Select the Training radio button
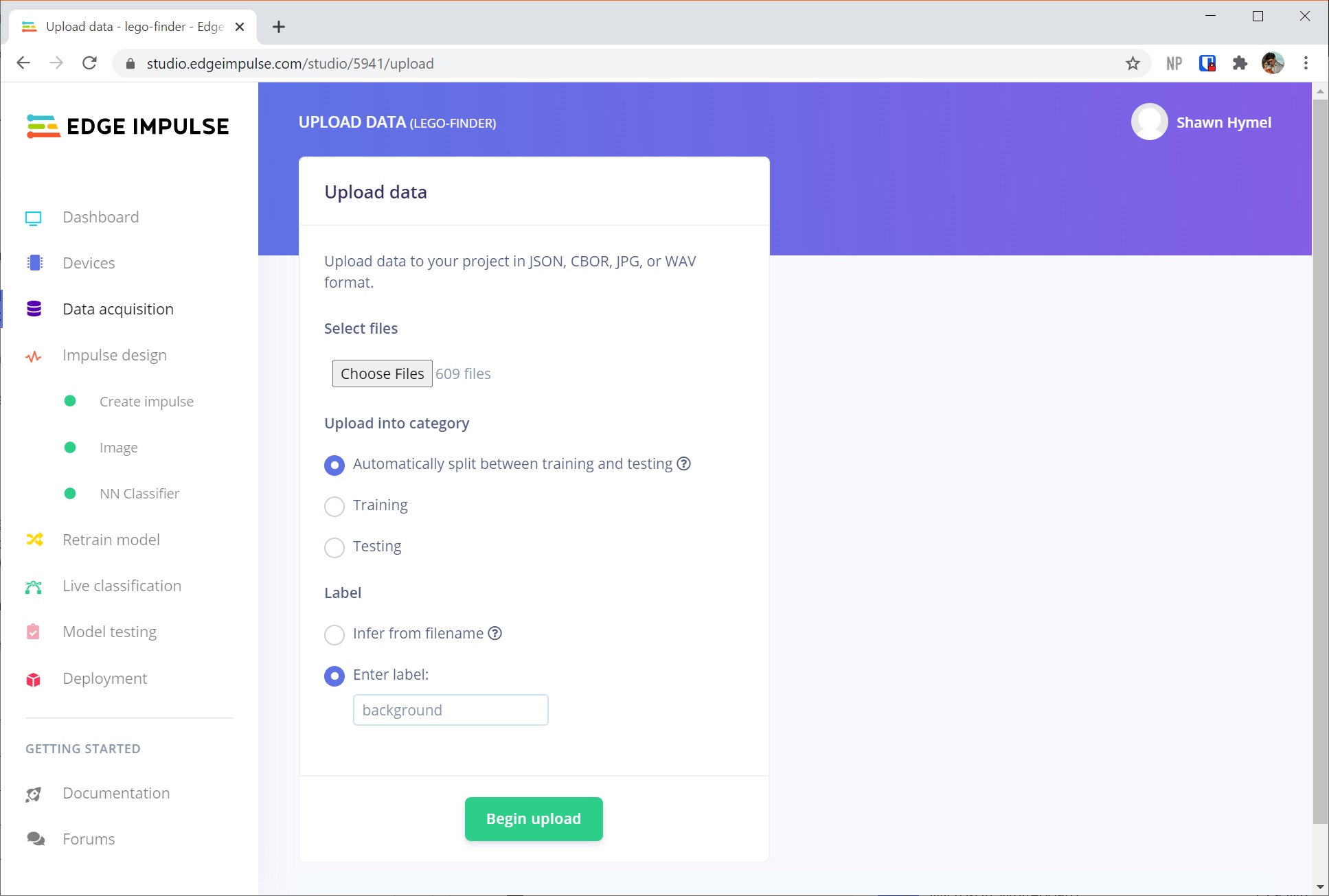 tap(334, 506)
